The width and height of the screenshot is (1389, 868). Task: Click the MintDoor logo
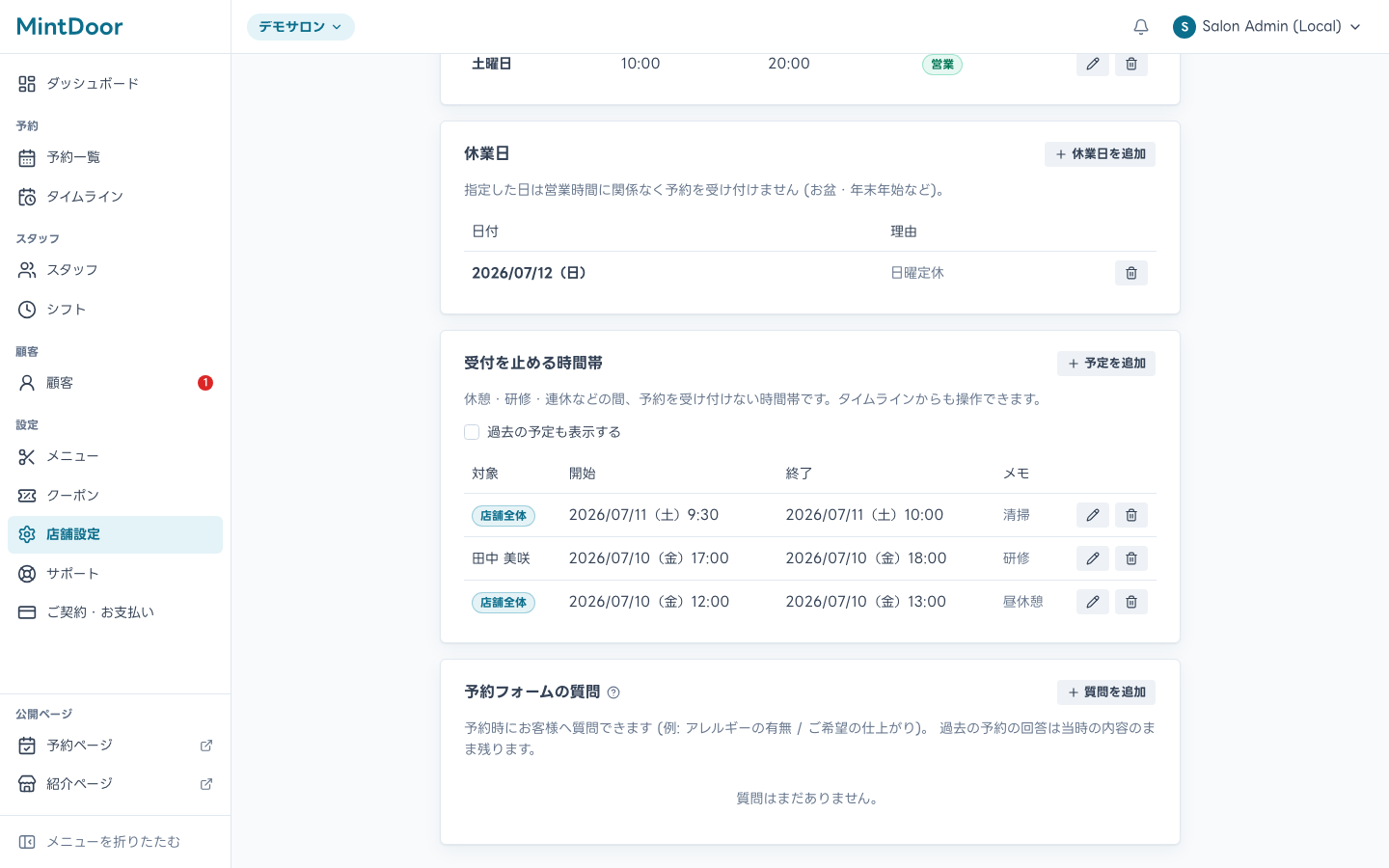tap(69, 26)
